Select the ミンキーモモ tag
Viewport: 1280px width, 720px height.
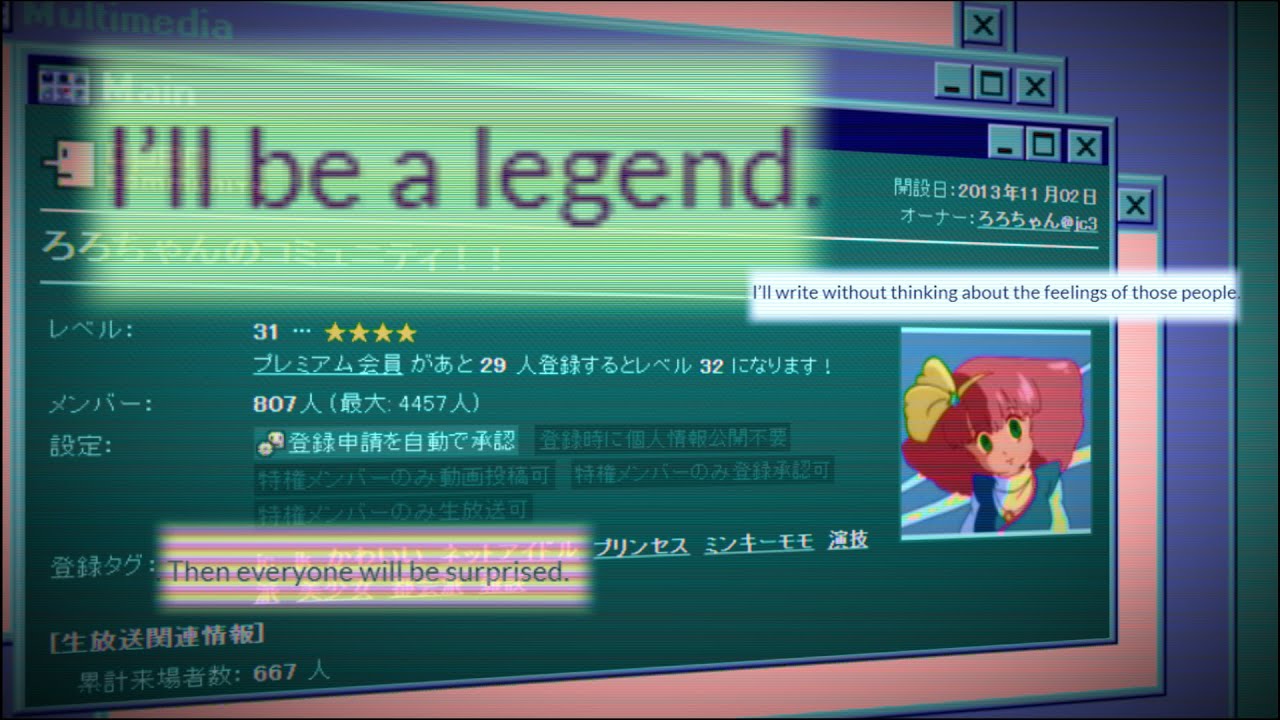point(759,543)
